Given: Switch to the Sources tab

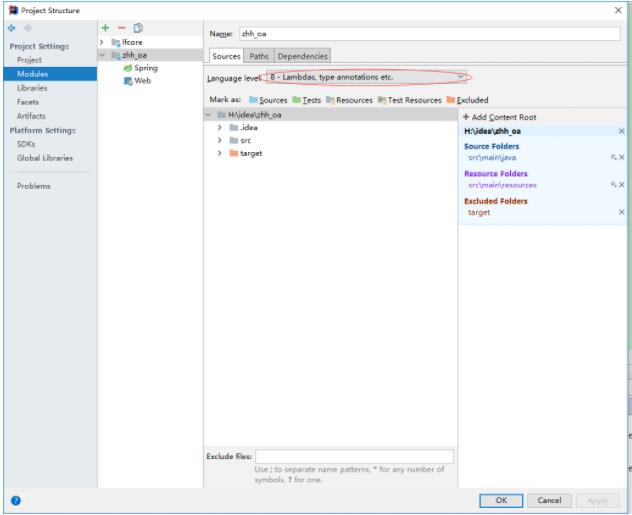Looking at the screenshot, I should [x=226, y=56].
